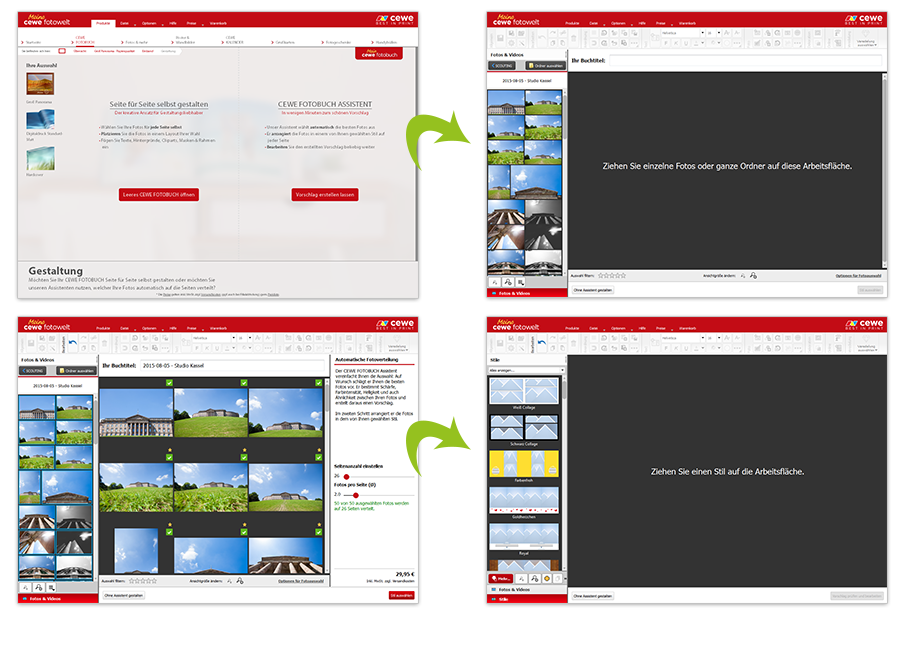Click the Mein cewe fotobuch badge in top-left window

click(379, 53)
